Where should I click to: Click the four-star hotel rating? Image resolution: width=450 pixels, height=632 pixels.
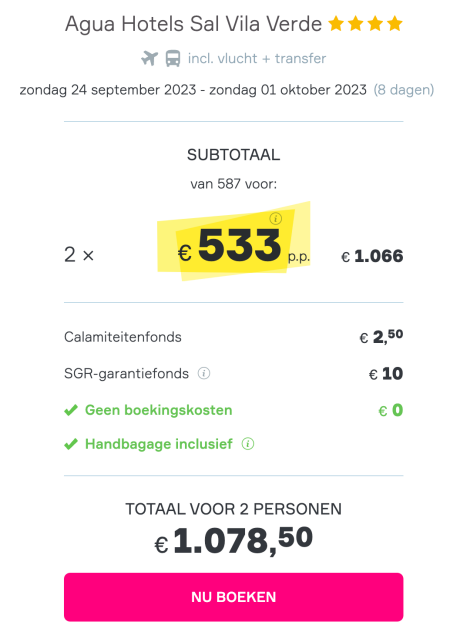(x=365, y=23)
